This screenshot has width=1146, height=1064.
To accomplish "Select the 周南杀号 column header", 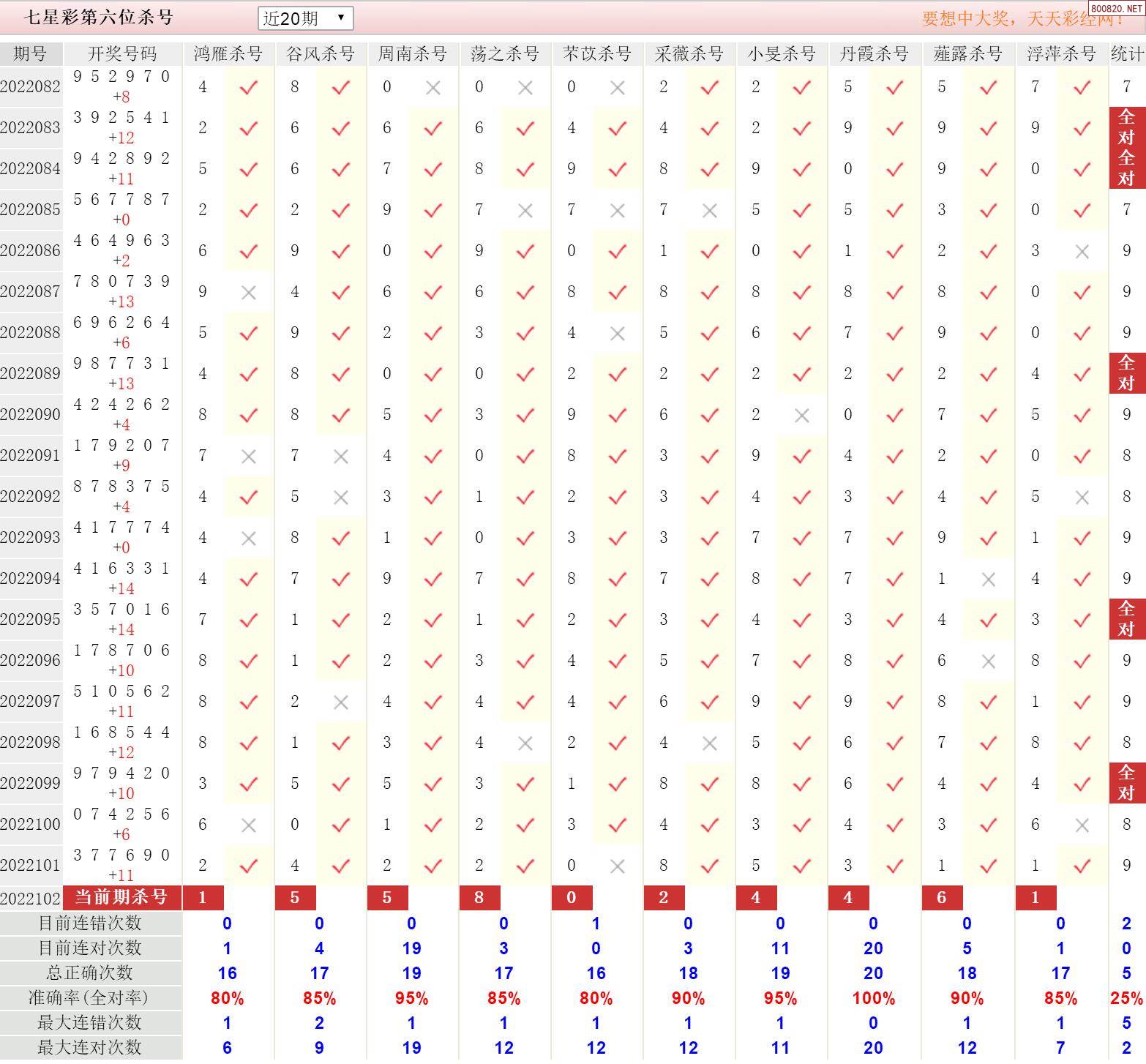I will pos(413,53).
